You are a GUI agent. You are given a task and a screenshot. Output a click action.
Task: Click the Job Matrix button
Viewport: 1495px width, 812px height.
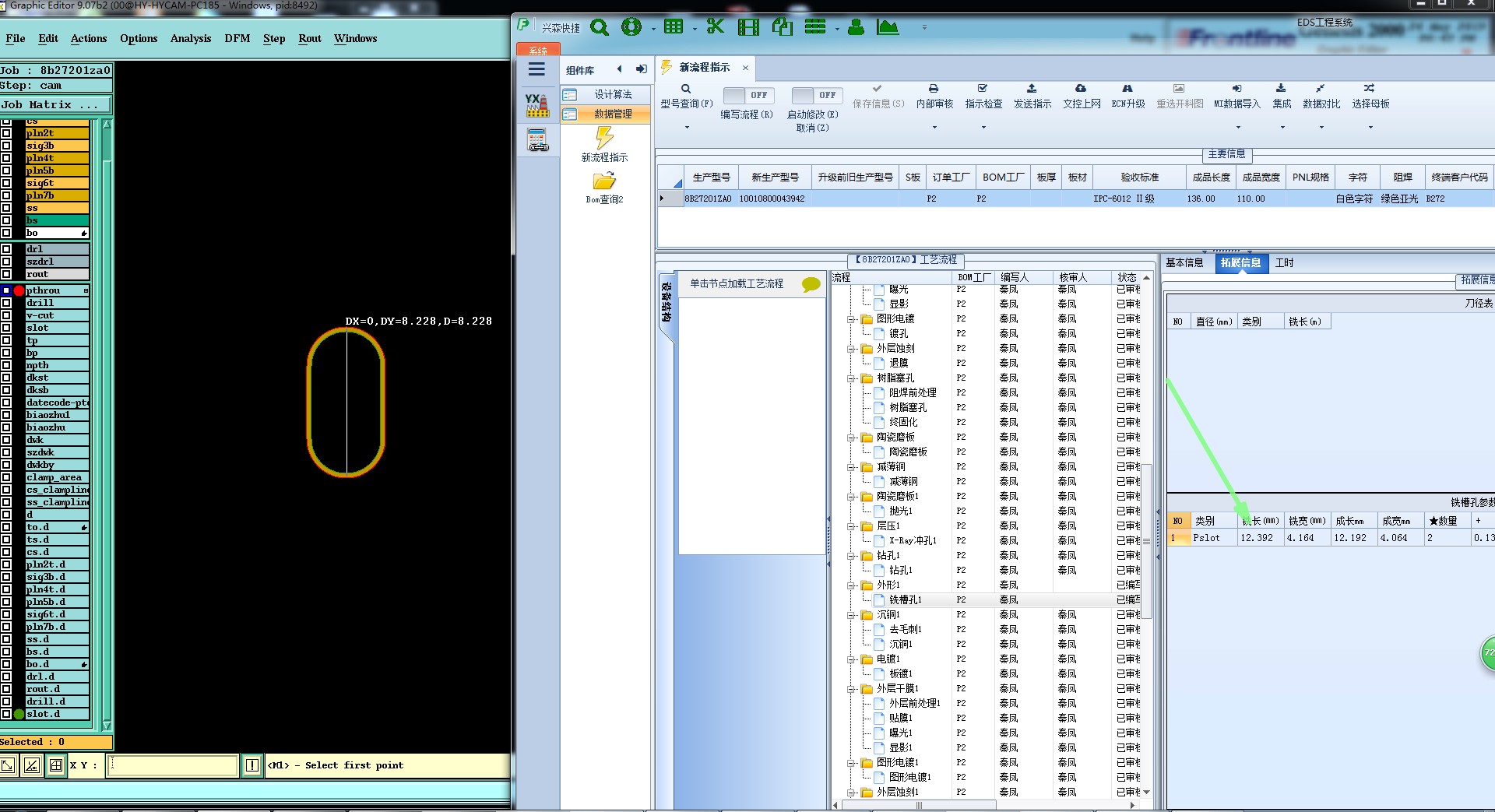pos(55,104)
